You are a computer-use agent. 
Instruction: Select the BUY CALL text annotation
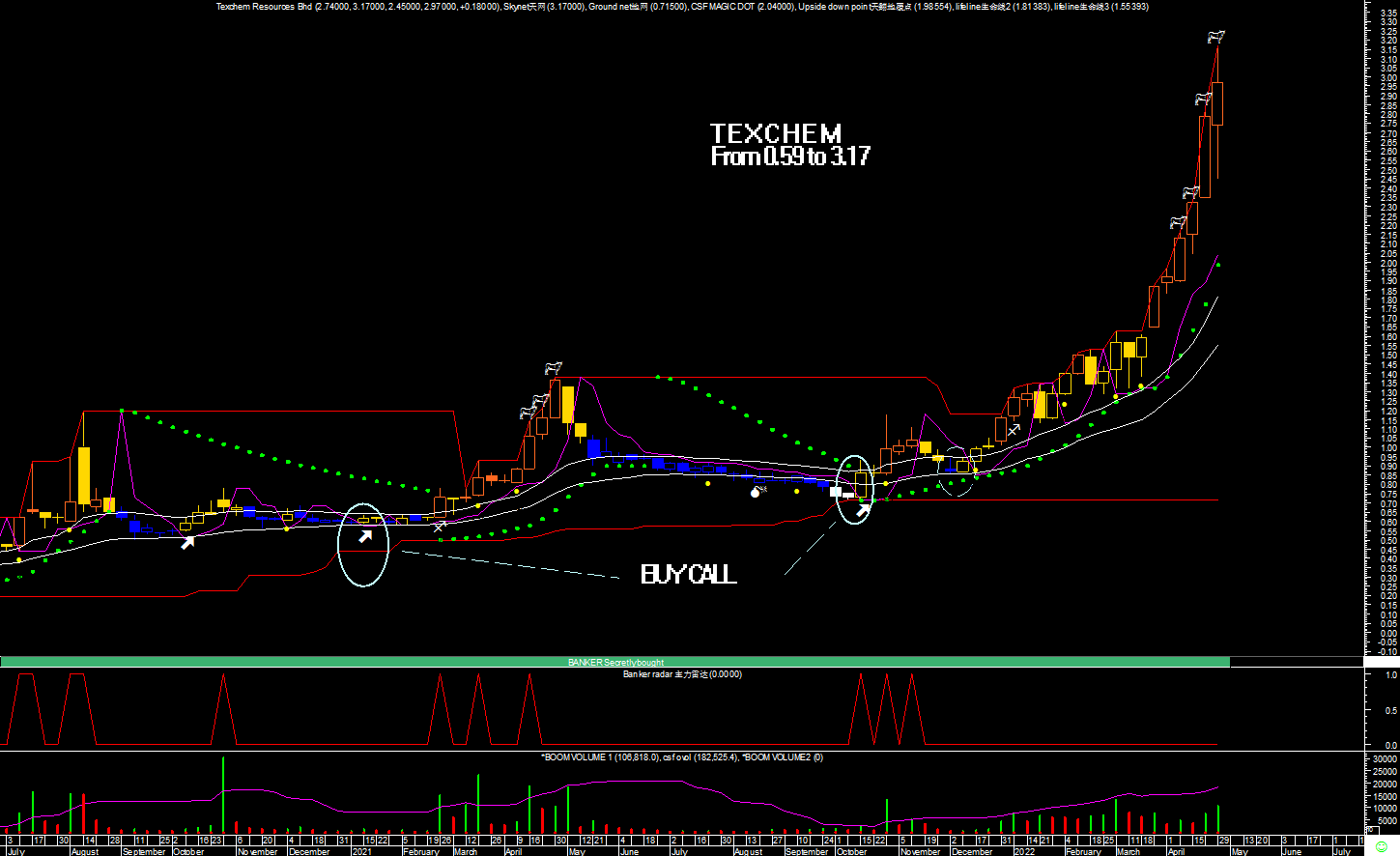point(689,575)
